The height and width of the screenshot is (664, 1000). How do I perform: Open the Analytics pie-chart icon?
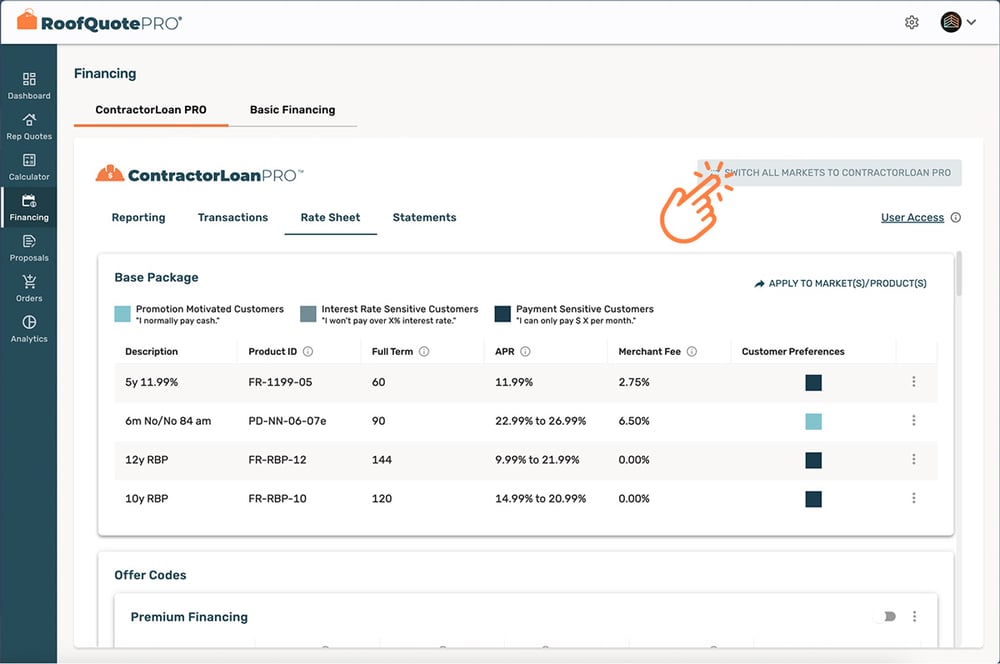[x=29, y=322]
